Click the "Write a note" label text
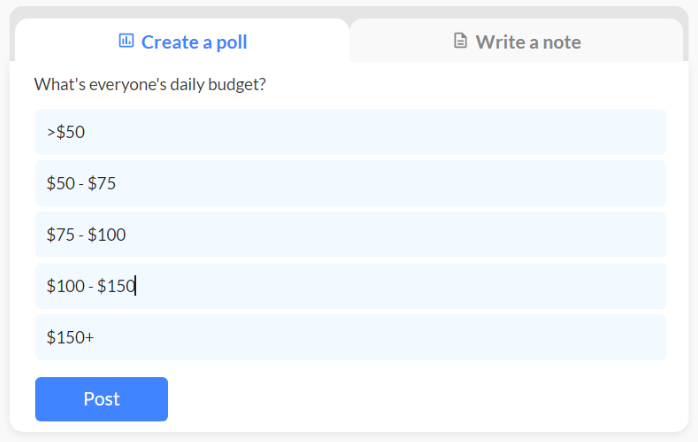Viewport: 698px width, 442px height. [528, 42]
